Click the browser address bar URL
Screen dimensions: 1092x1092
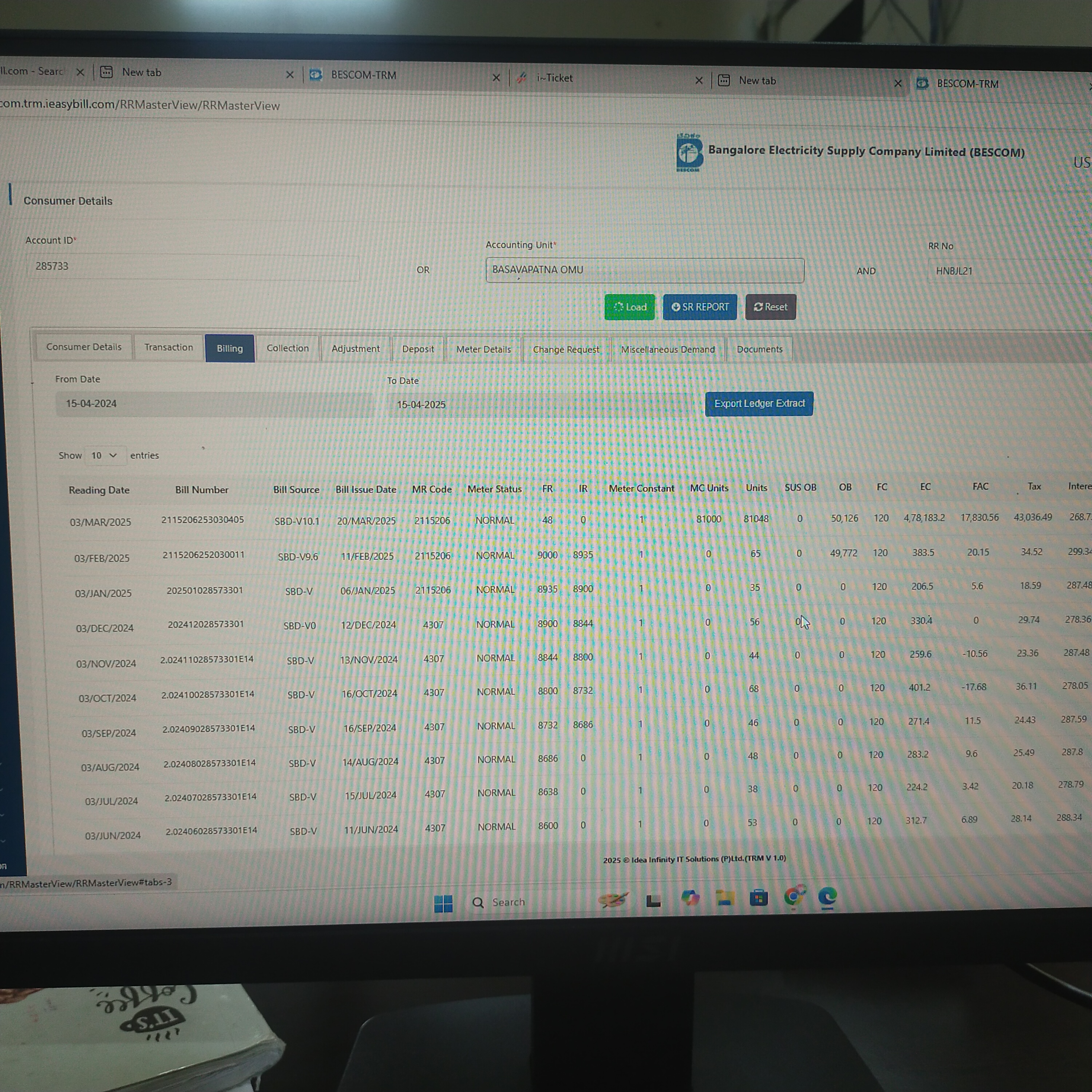point(140,105)
